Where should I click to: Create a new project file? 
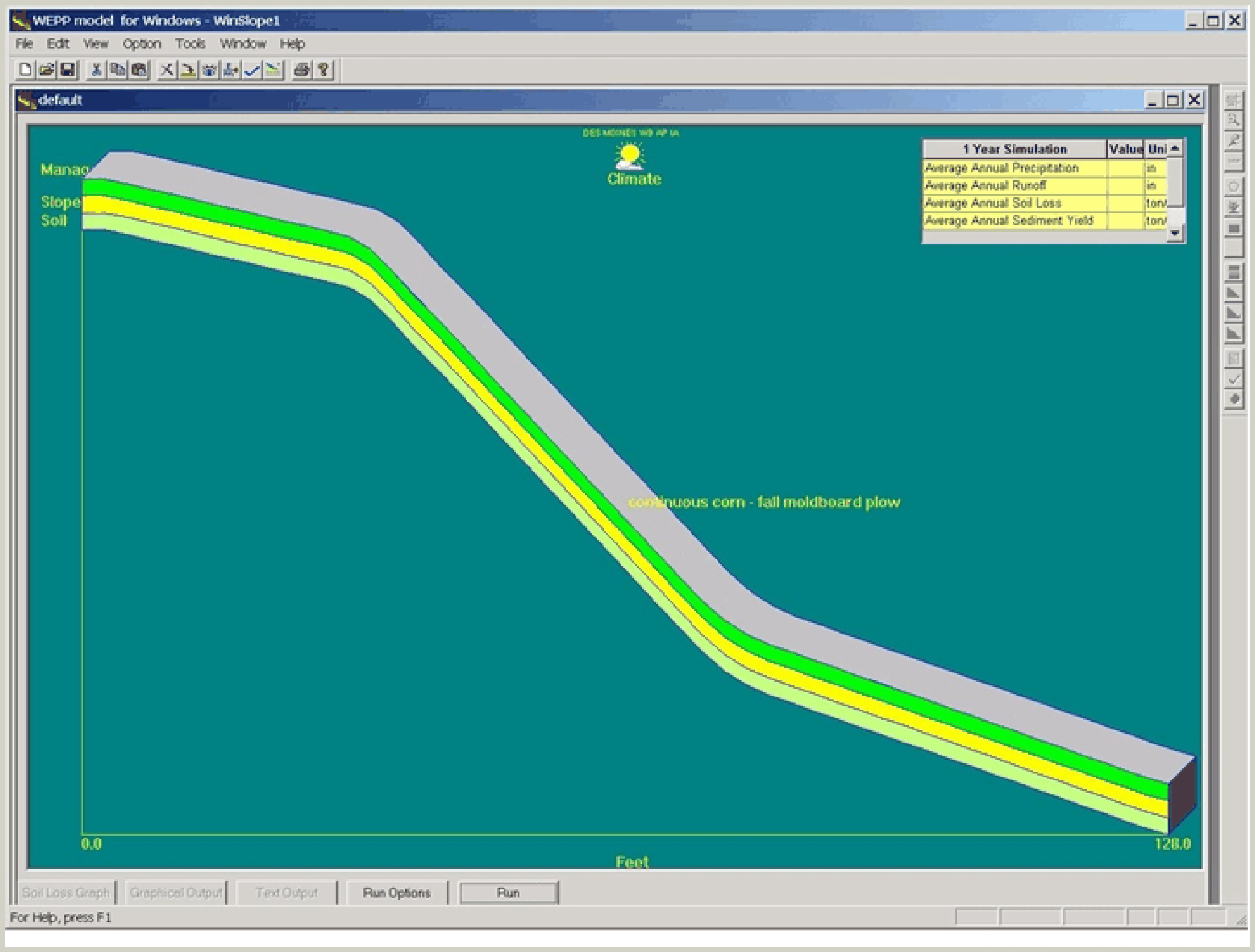25,69
